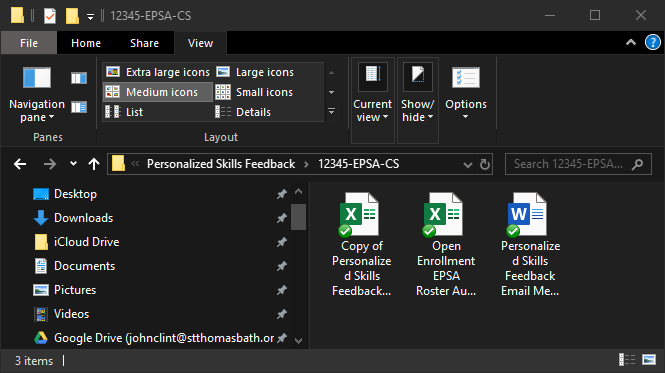This screenshot has width=665, height=373.
Task: Click the search magnifier icon
Action: [x=637, y=164]
